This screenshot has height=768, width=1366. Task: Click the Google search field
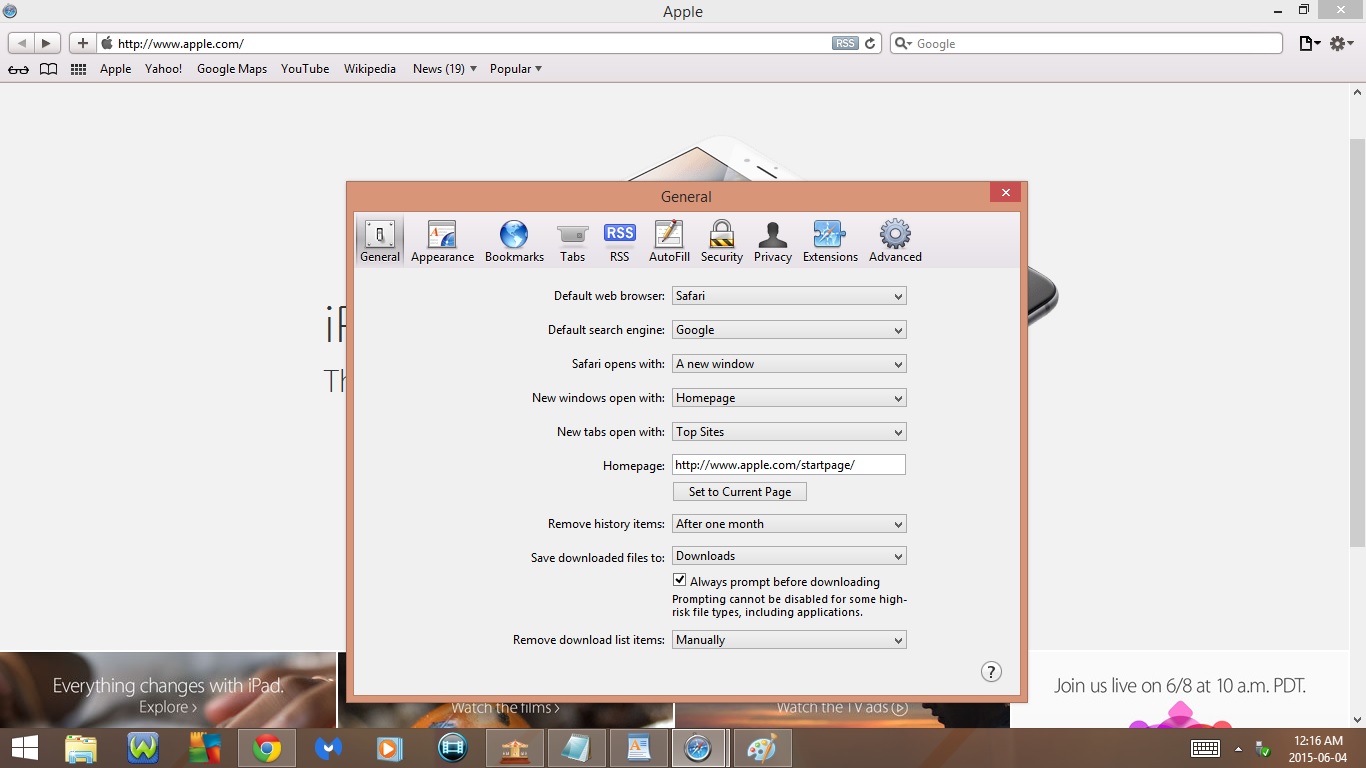tap(1086, 44)
